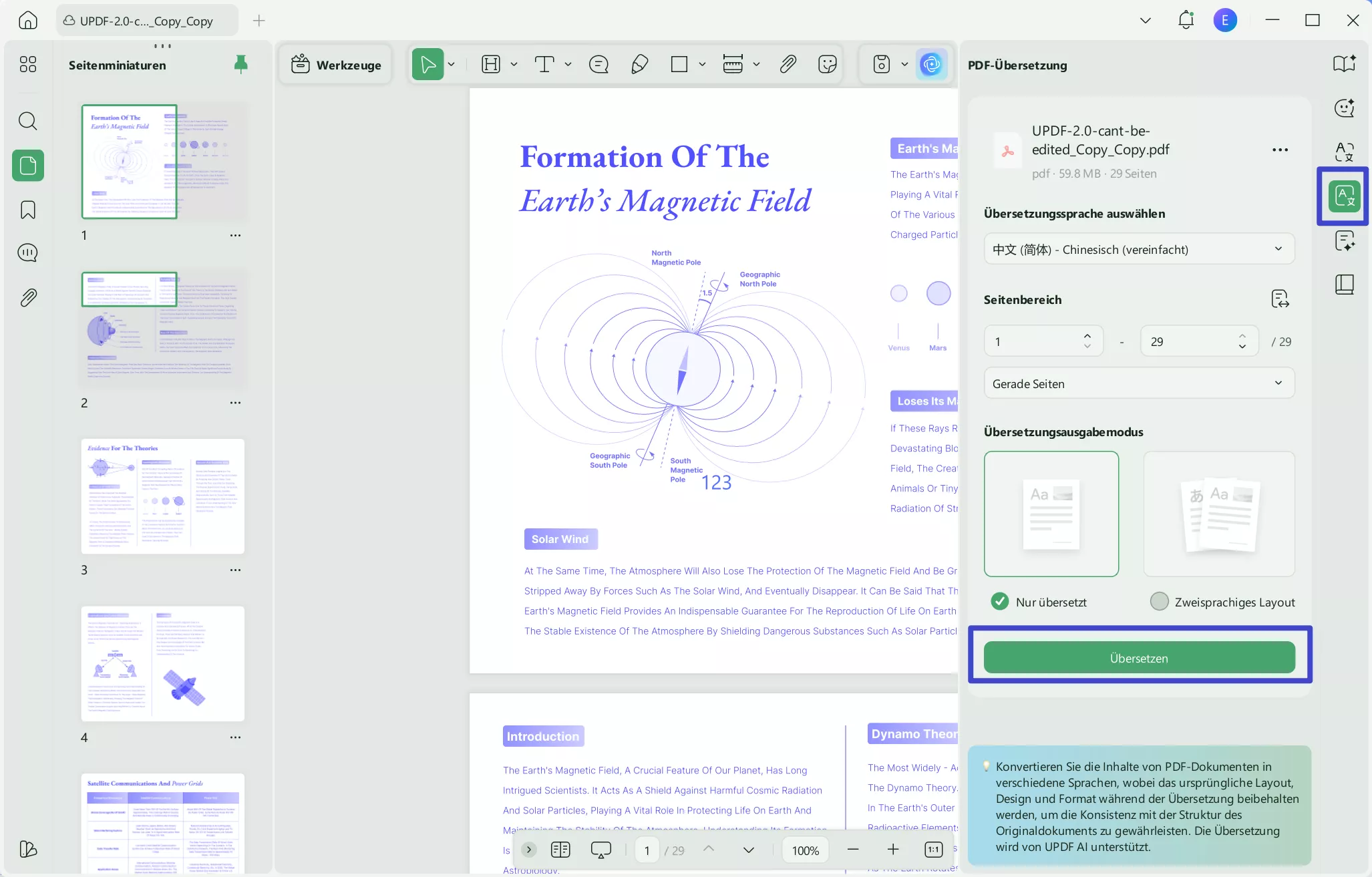The image size is (1372, 877).
Task: Select the pencil drawing tool
Action: tap(639, 64)
